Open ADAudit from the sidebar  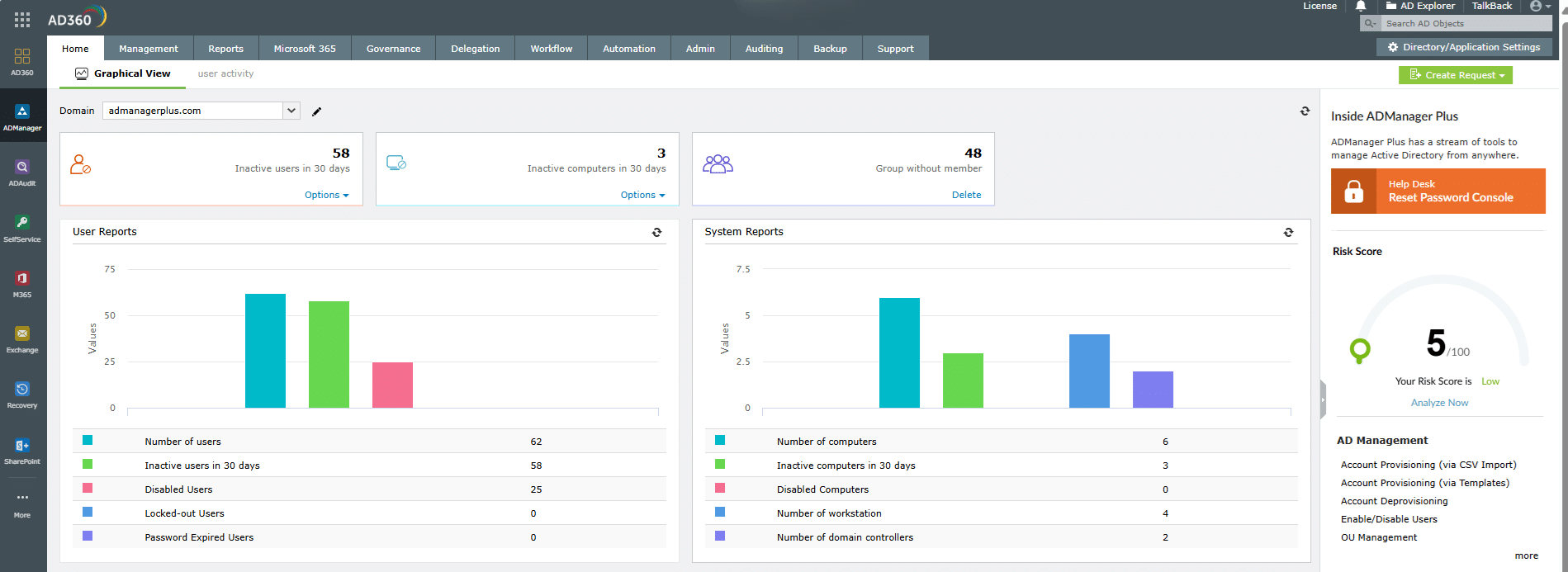pos(22,173)
